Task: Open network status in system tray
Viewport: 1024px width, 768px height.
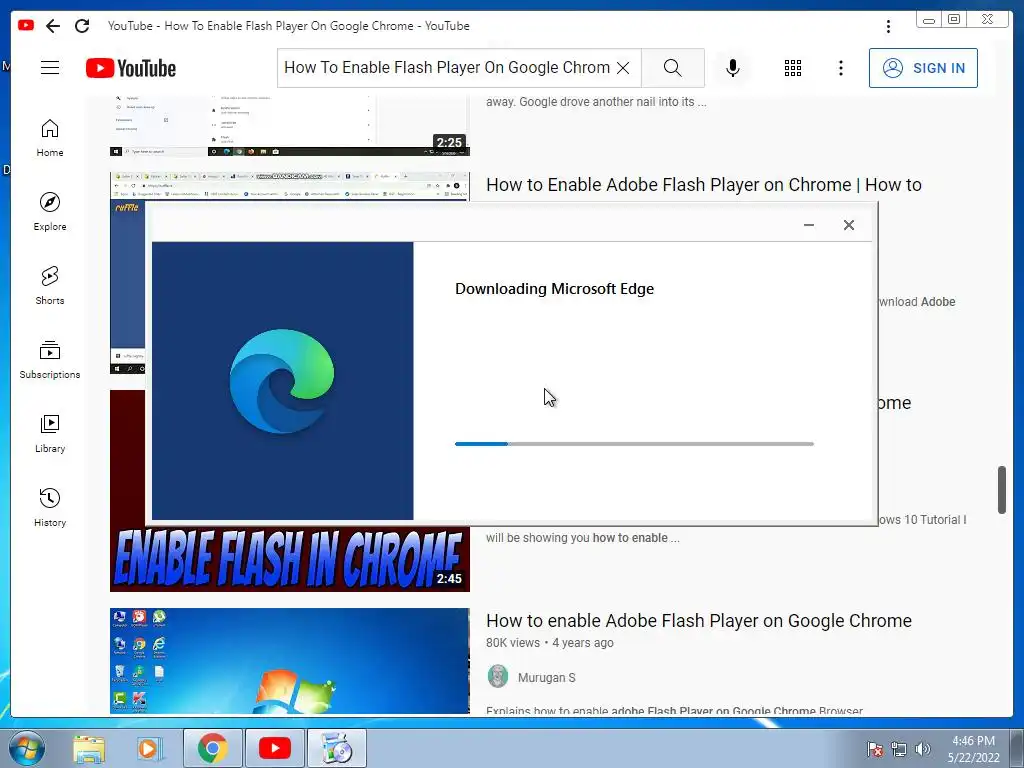Action: coord(899,750)
